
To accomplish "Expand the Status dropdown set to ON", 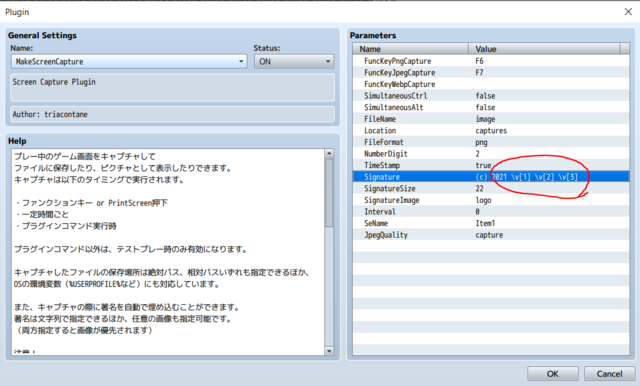I will tap(294, 62).
